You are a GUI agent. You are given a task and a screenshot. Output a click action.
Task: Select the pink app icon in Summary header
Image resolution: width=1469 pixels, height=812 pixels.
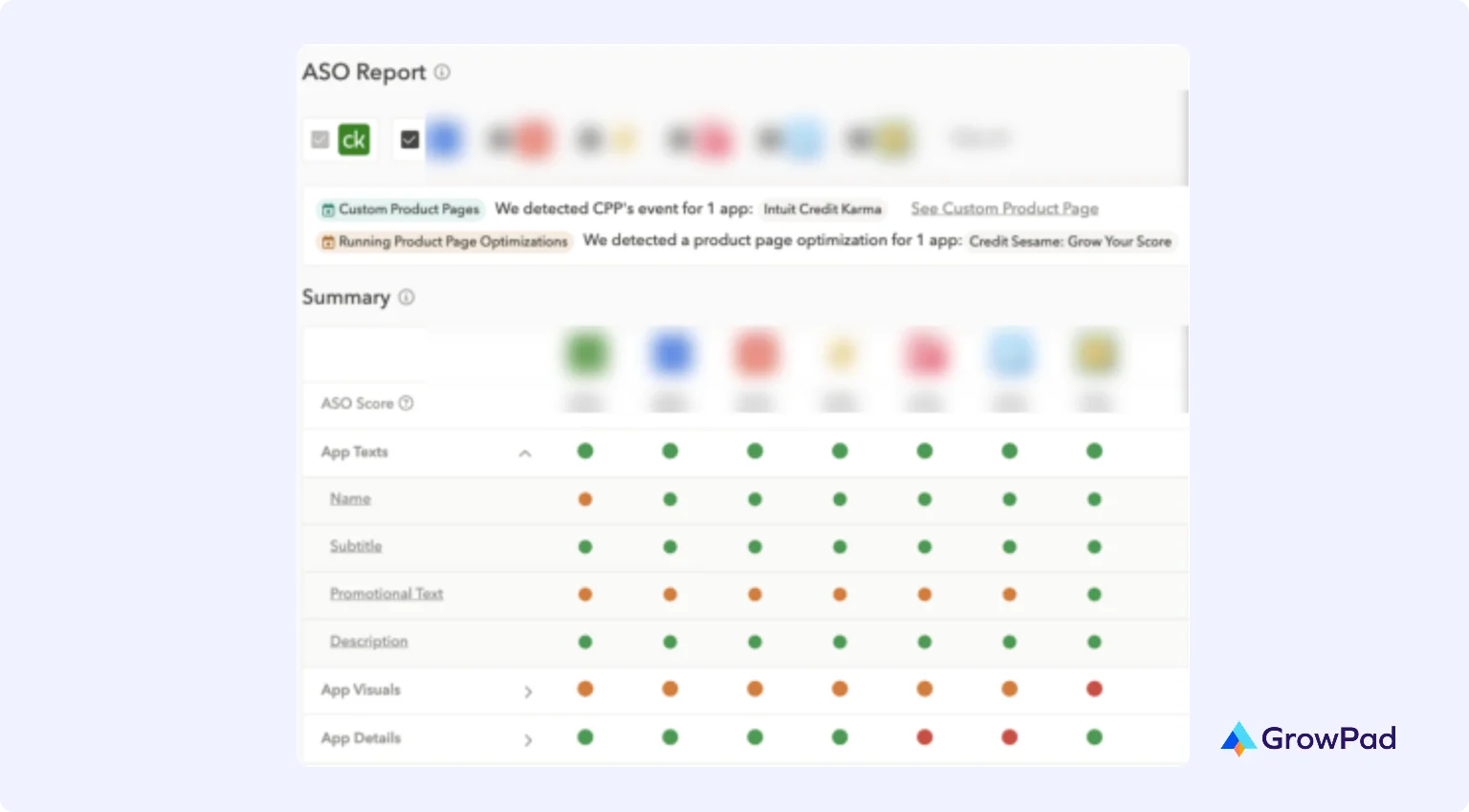click(925, 354)
